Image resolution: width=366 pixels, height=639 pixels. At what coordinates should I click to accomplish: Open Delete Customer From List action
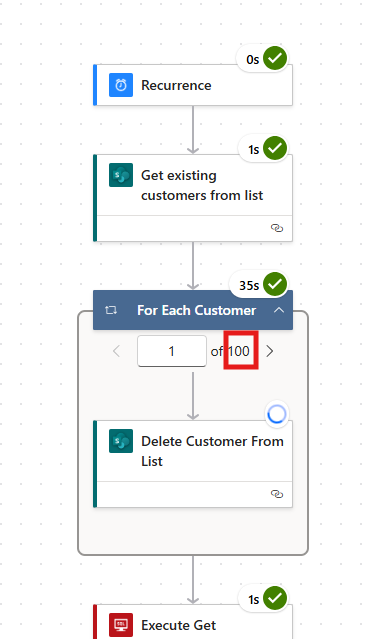[193, 464]
